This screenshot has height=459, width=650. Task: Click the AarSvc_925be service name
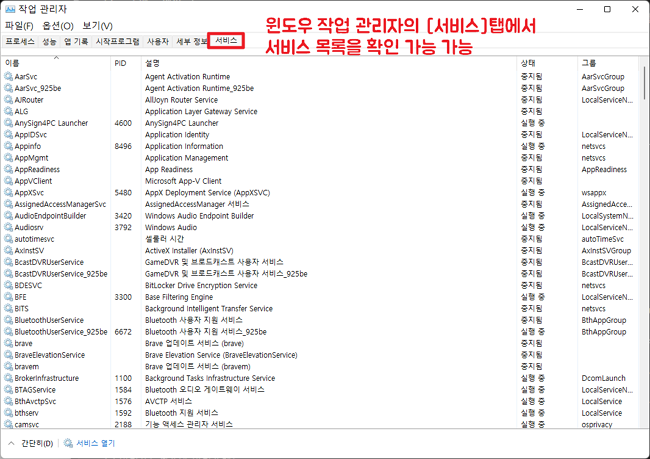38,88
